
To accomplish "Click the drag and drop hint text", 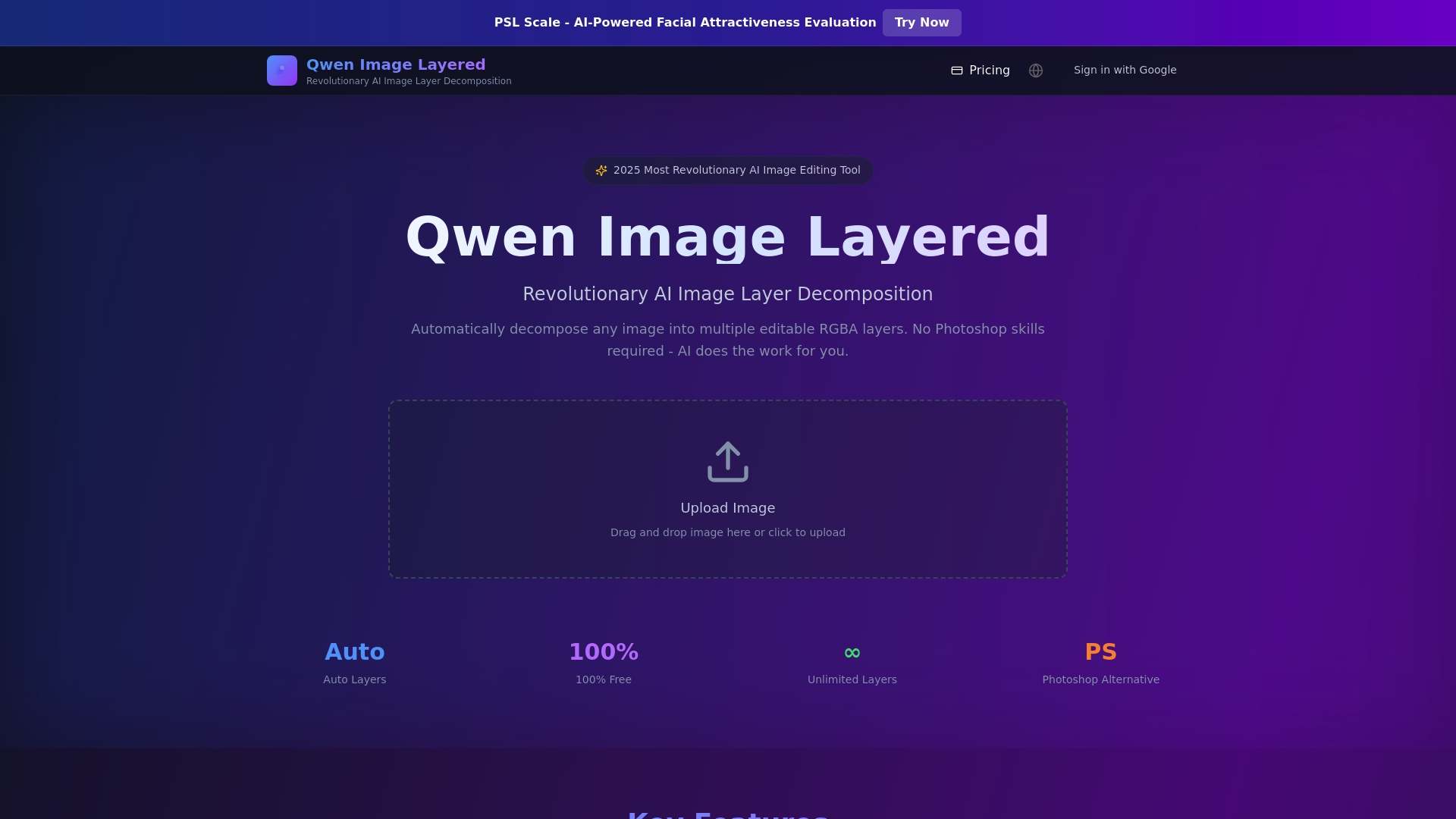I will point(727,532).
